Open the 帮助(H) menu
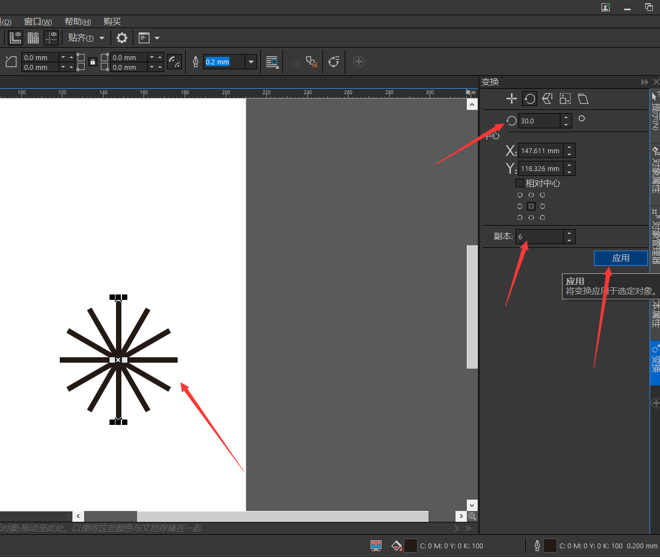 78,21
